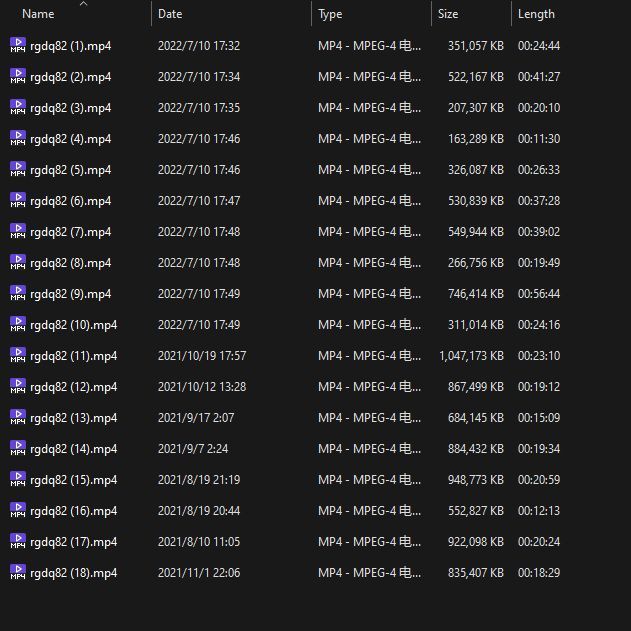Select the video icon for rgdq82 (7).mp4
The image size is (631, 631).
(x=18, y=231)
